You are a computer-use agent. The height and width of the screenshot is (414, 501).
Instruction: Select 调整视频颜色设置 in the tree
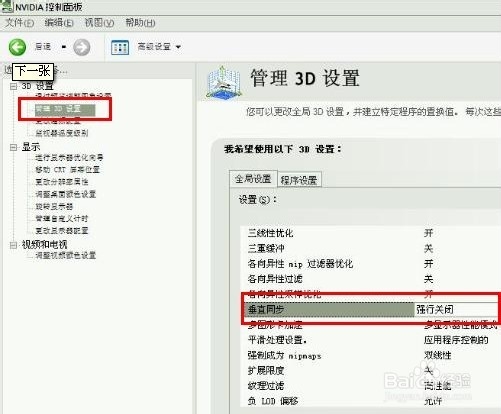coord(65,255)
